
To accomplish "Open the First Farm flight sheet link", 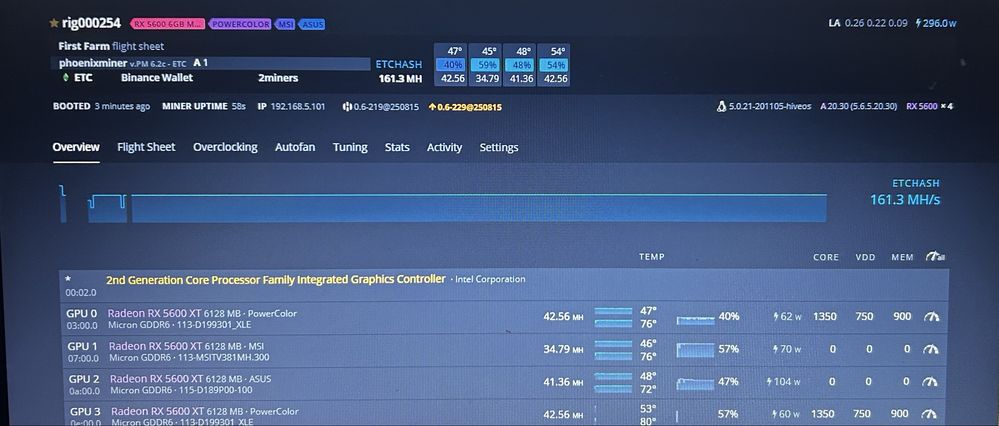I will tap(111, 46).
